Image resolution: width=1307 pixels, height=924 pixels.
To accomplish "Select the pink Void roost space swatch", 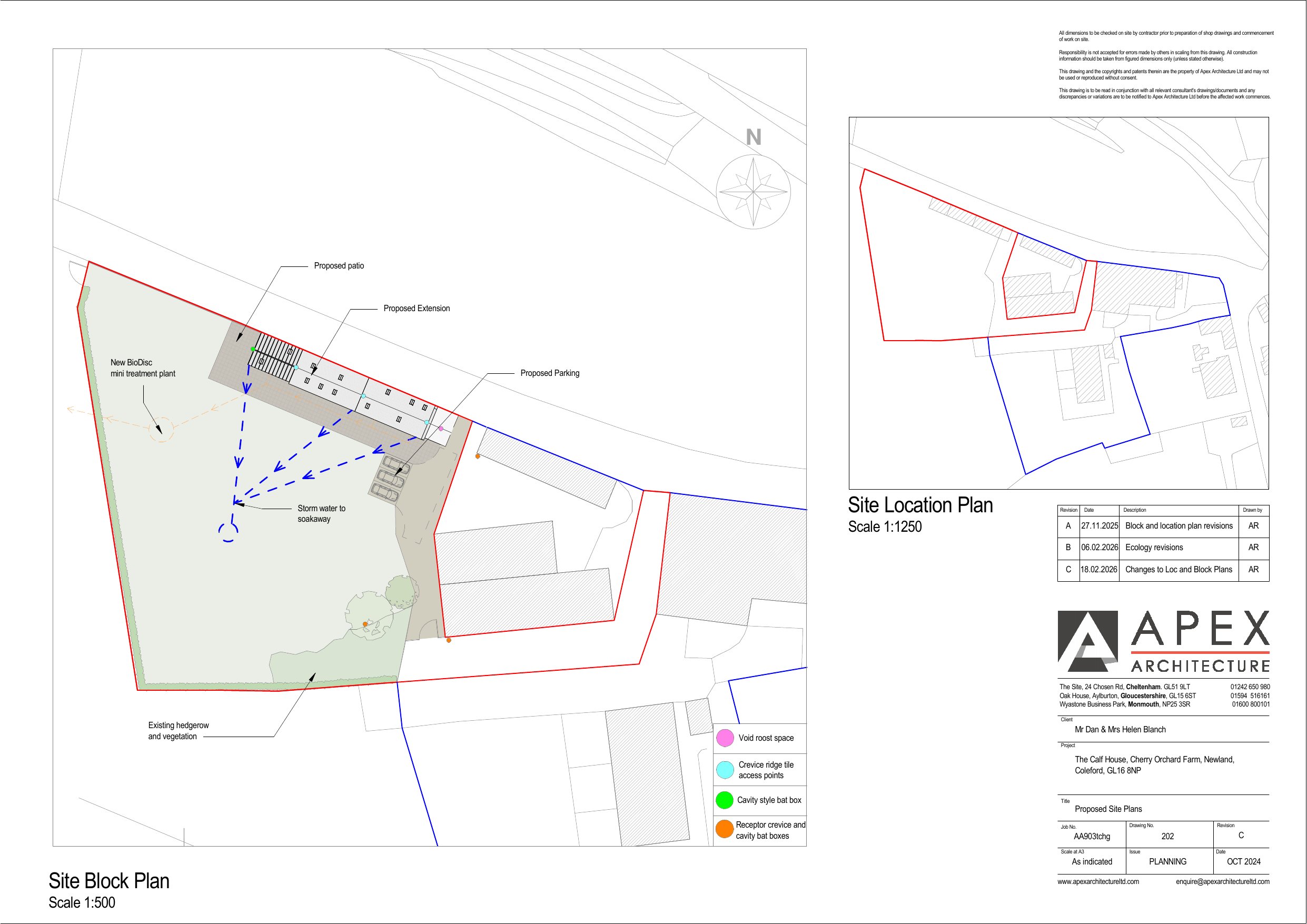I will click(x=725, y=738).
